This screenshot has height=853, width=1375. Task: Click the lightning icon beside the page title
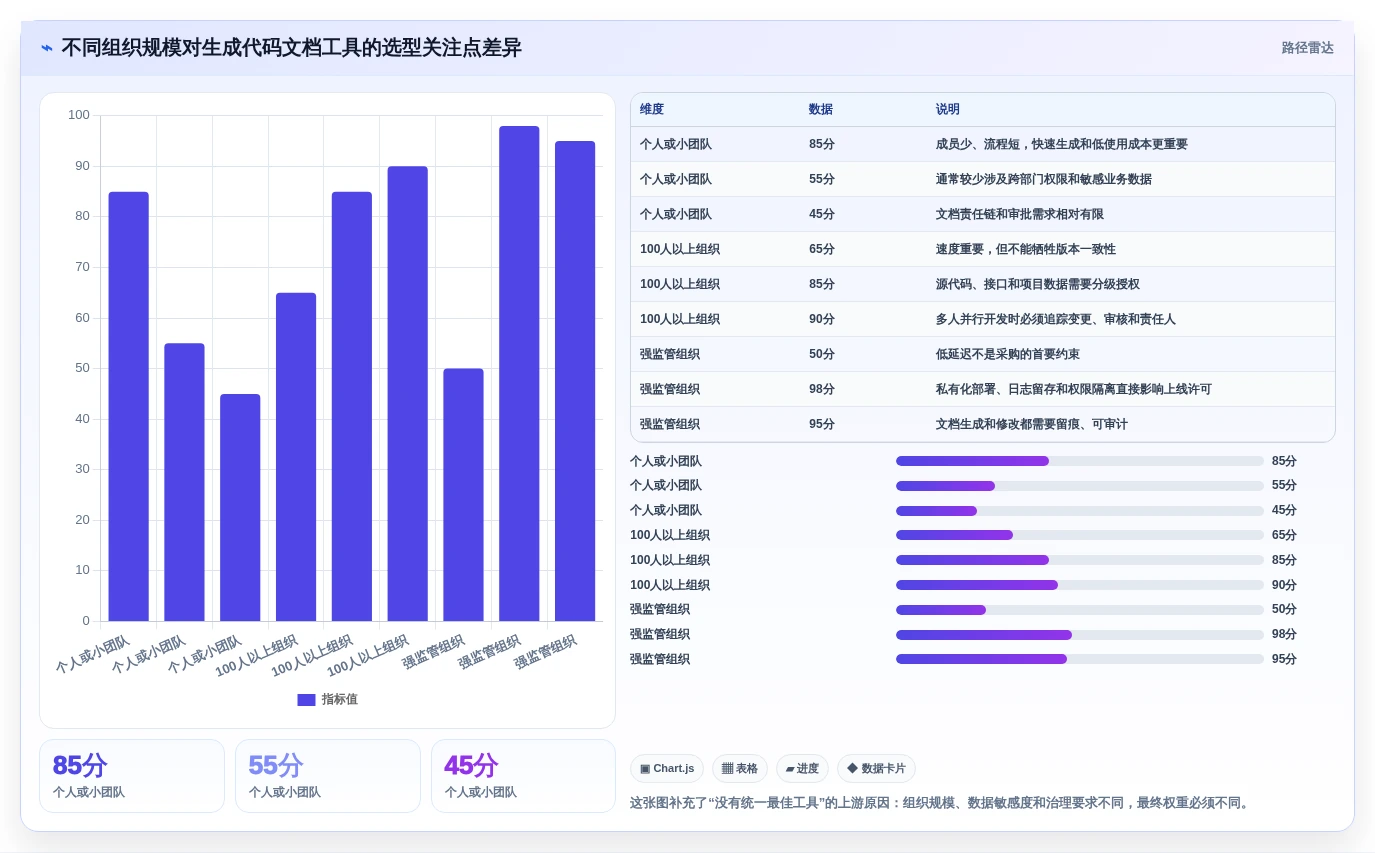47,48
